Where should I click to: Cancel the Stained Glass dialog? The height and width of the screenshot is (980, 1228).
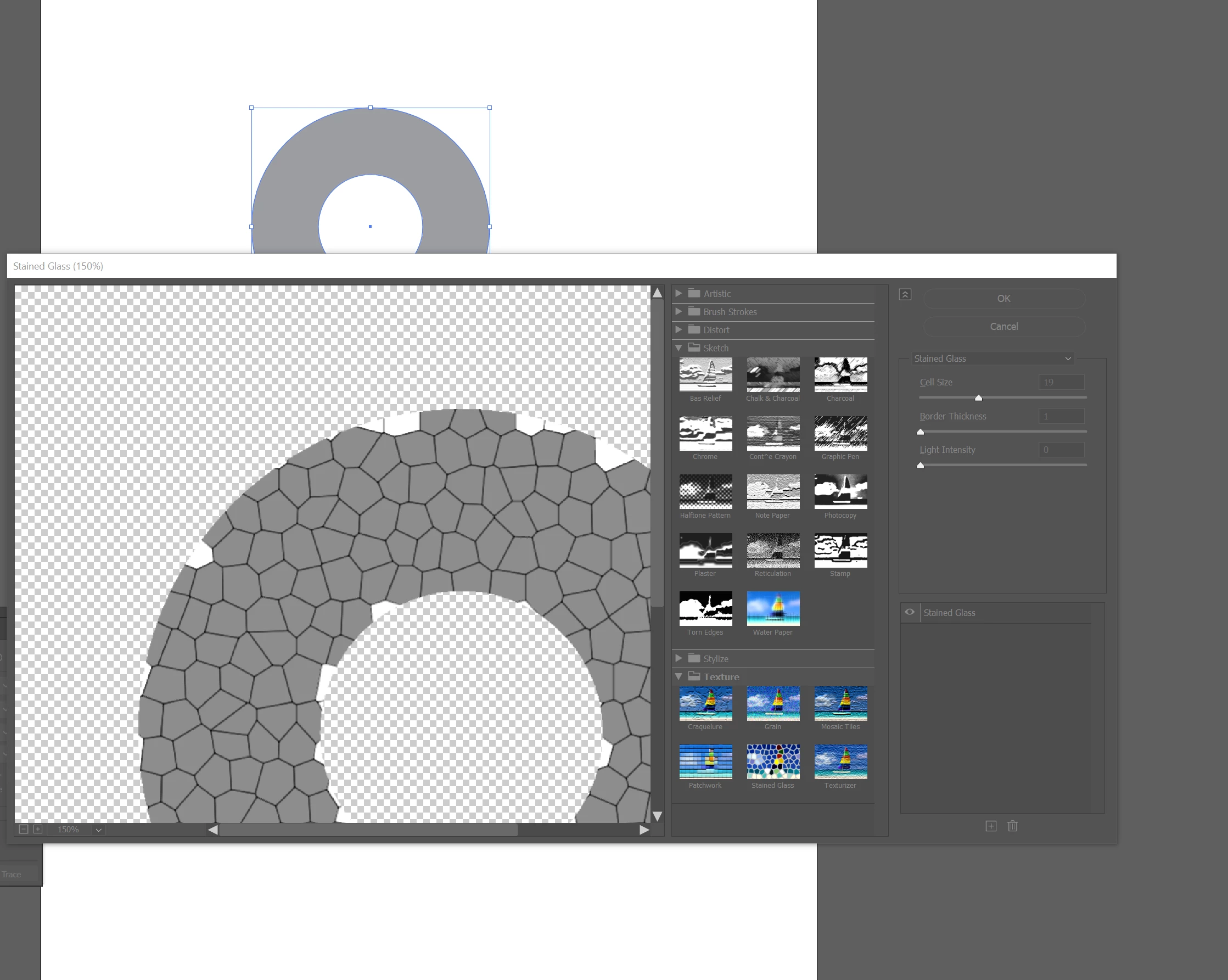click(x=1003, y=327)
